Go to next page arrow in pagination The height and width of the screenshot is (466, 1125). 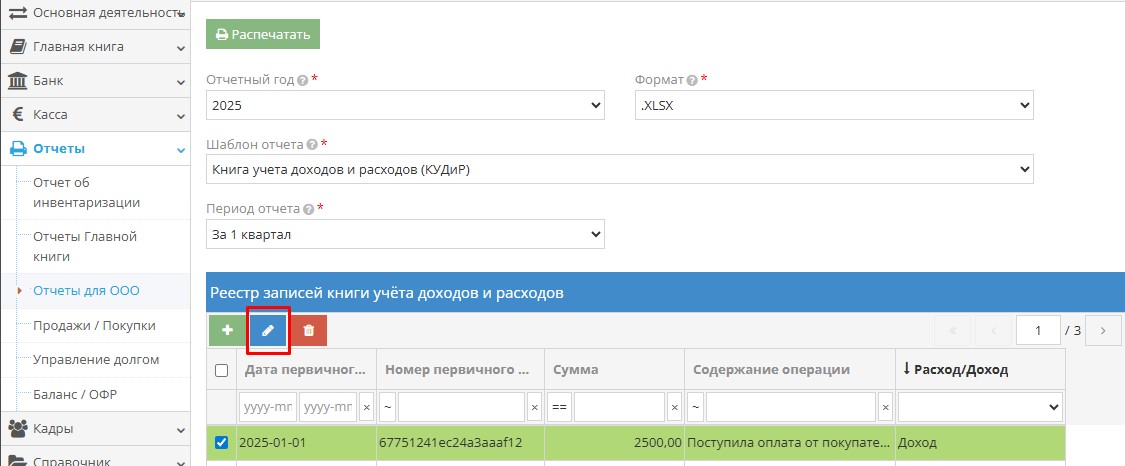(x=1103, y=330)
